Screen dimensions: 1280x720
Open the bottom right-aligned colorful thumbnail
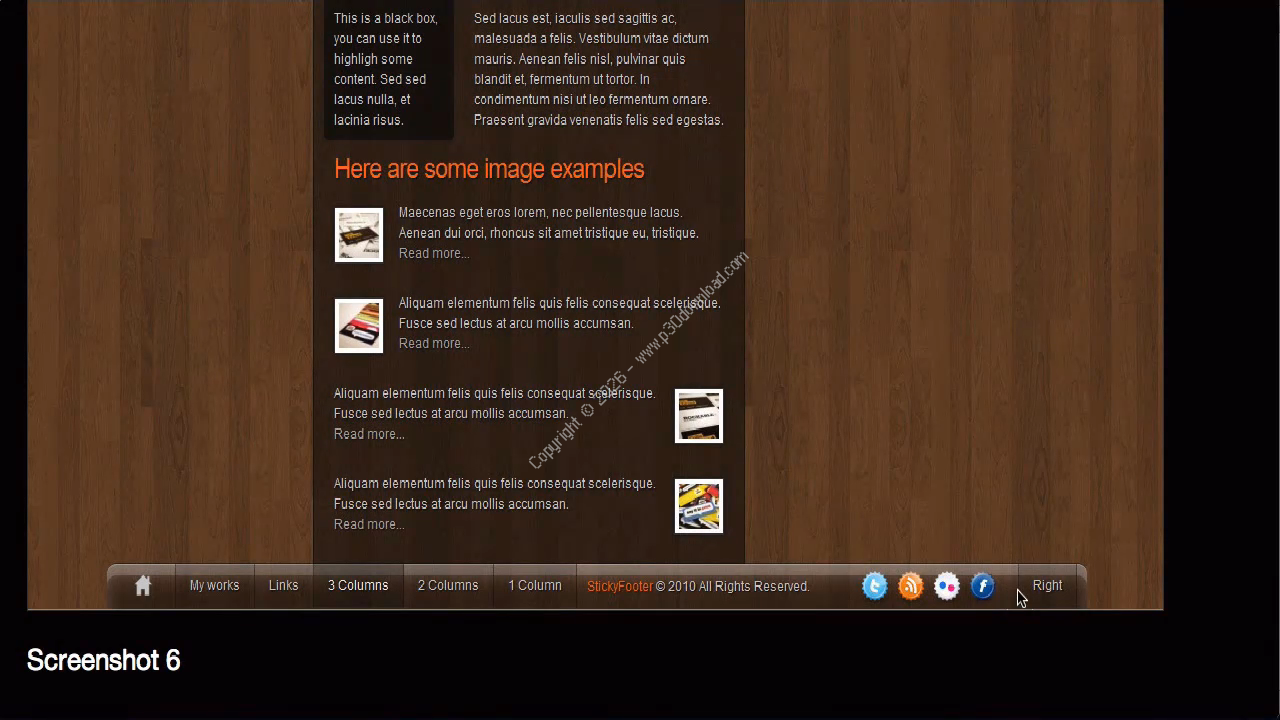click(699, 506)
